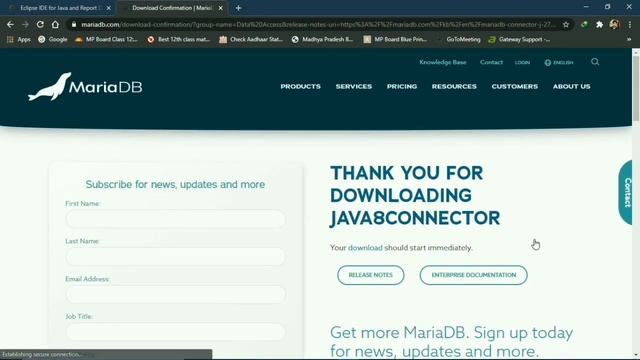Close the Eclipse IDE tab
Viewport: 640px width, 360px height.
pyautogui.click(x=109, y=8)
